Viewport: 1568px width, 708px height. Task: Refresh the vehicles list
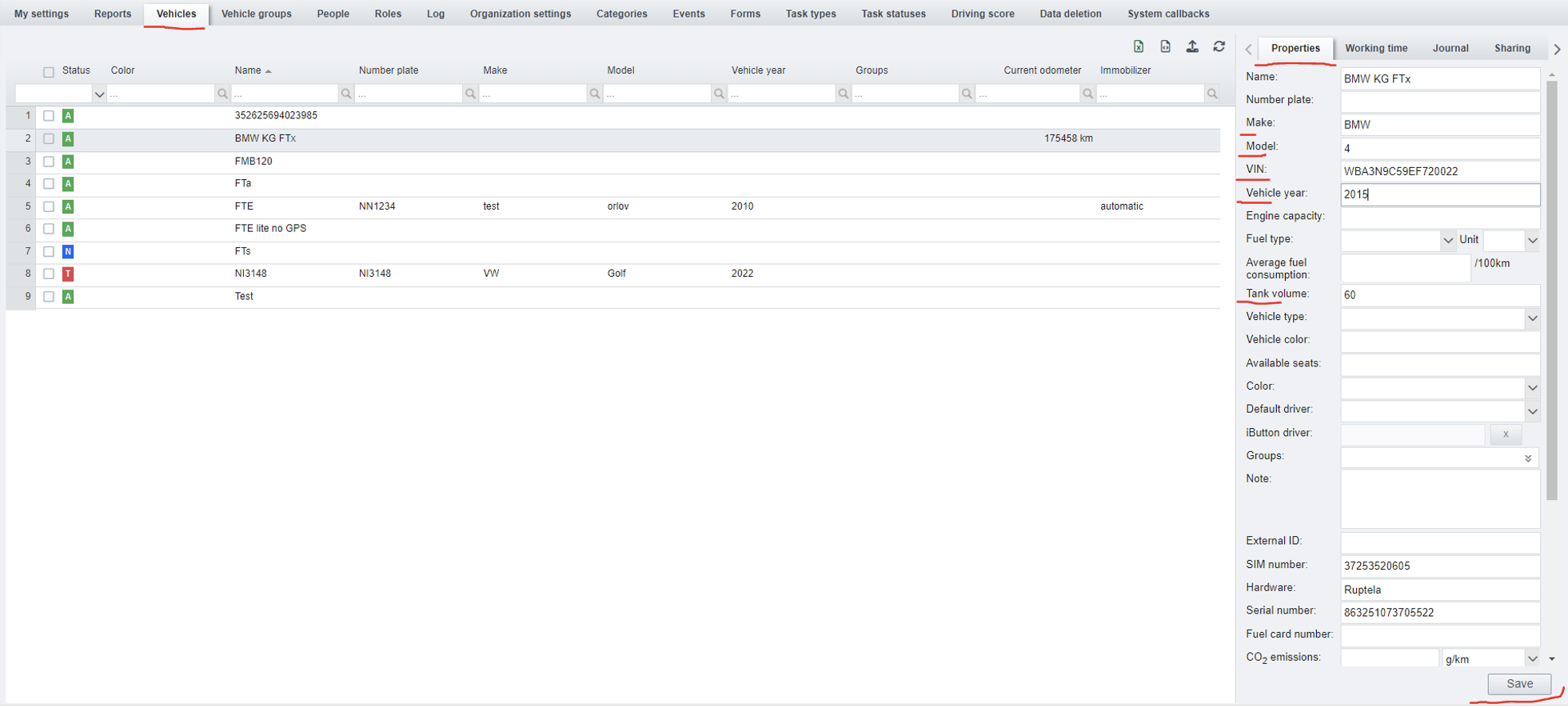pyautogui.click(x=1219, y=46)
